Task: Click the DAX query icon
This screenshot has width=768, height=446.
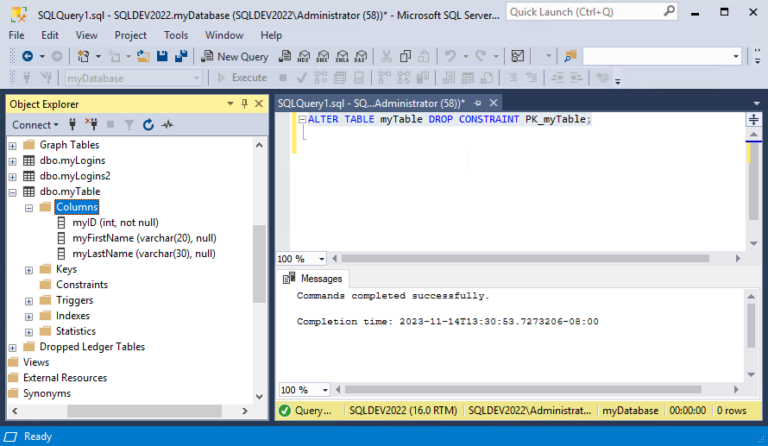Action: pyautogui.click(x=360, y=57)
